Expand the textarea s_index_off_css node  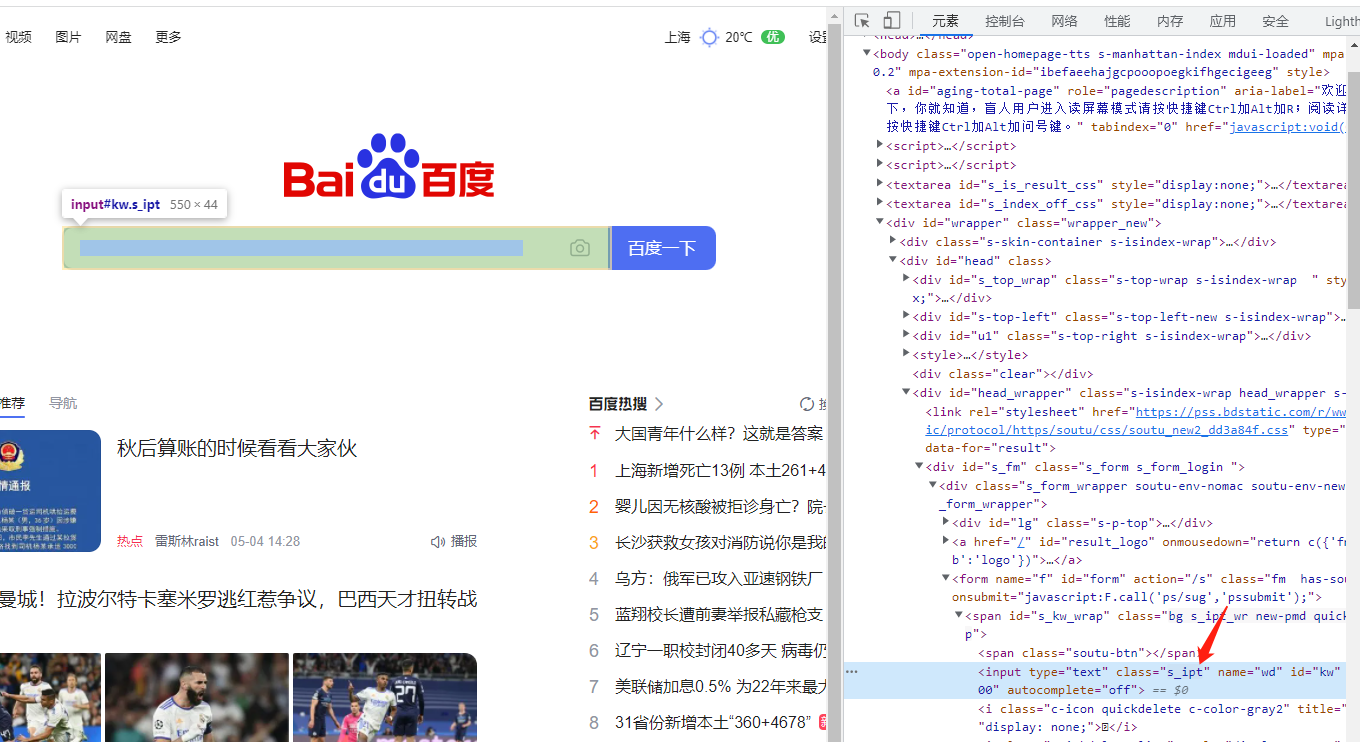click(x=880, y=203)
